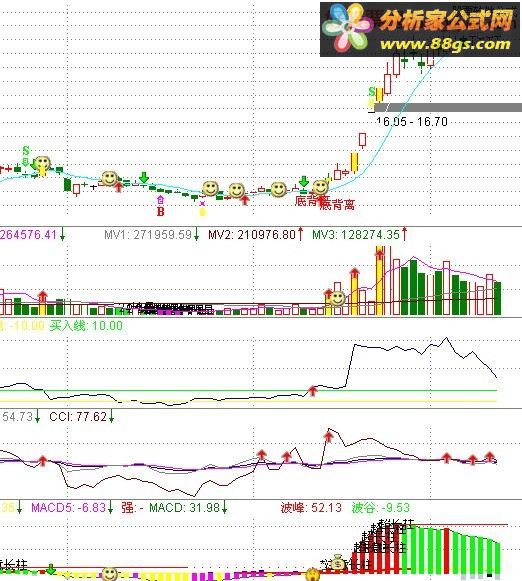Viewport: 522px width, 581px height.
Task: Click red arrow atop tallest yellow volume bar
Action: (380, 254)
